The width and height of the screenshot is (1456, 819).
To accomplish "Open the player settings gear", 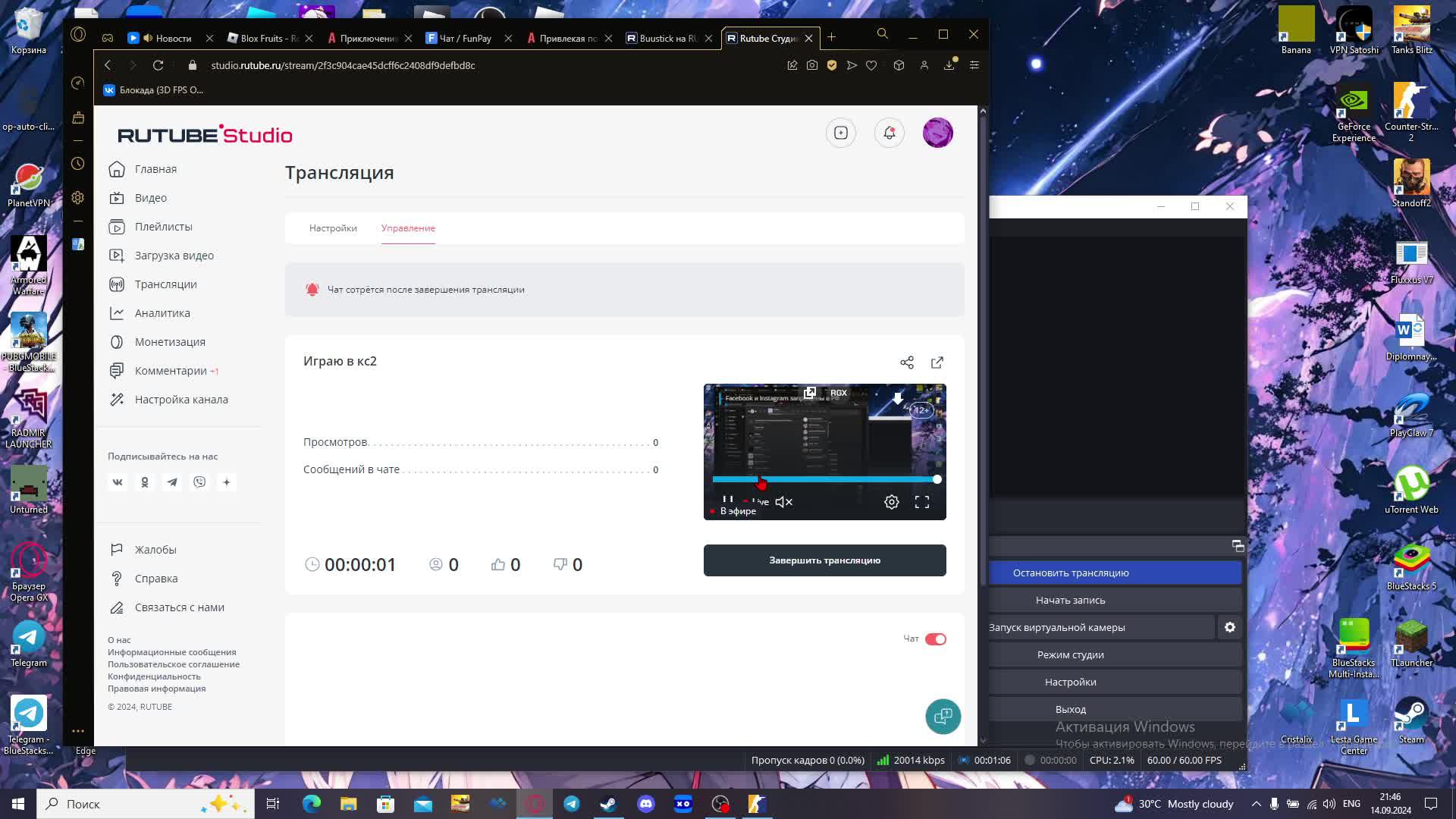I will click(891, 502).
